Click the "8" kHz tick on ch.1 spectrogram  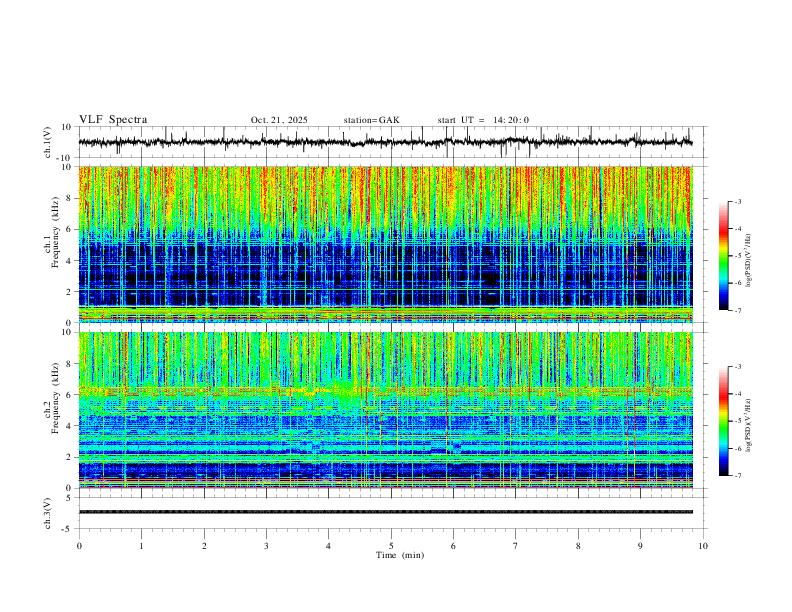tap(70, 198)
